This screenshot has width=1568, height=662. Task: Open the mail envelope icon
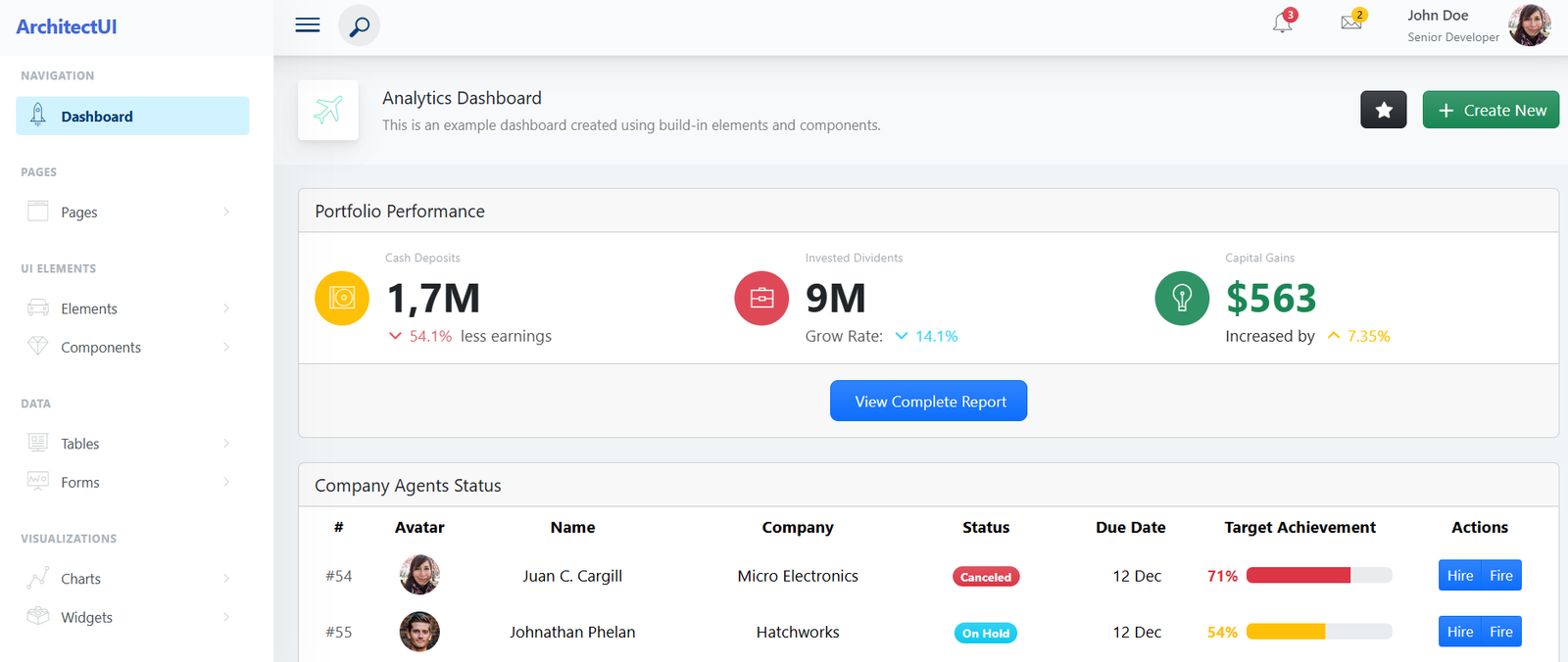tap(1352, 22)
